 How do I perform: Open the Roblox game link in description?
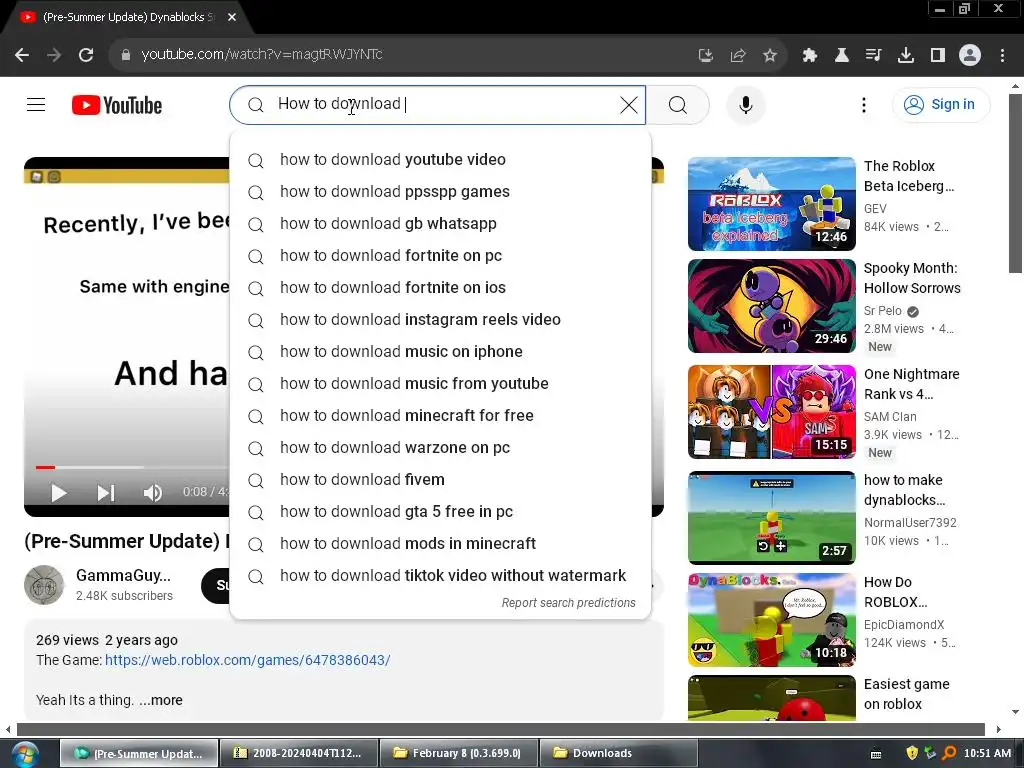(248, 660)
